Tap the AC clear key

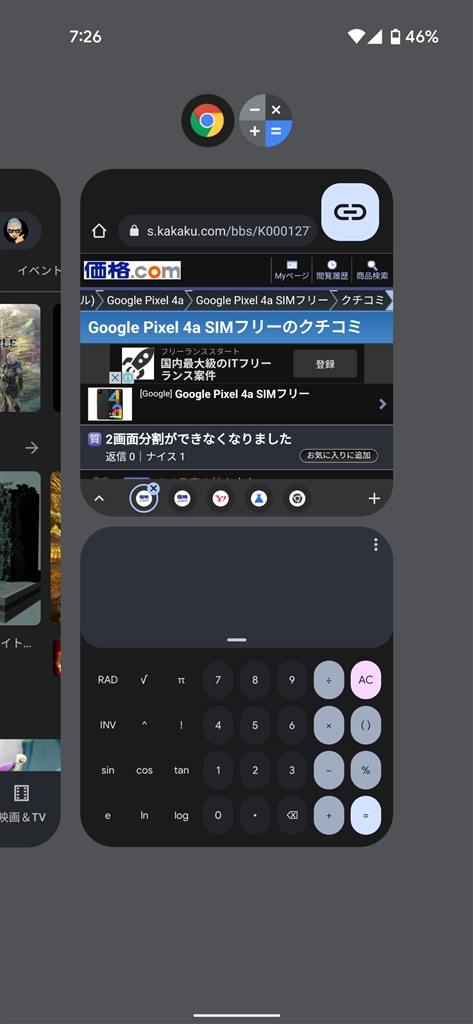[366, 680]
